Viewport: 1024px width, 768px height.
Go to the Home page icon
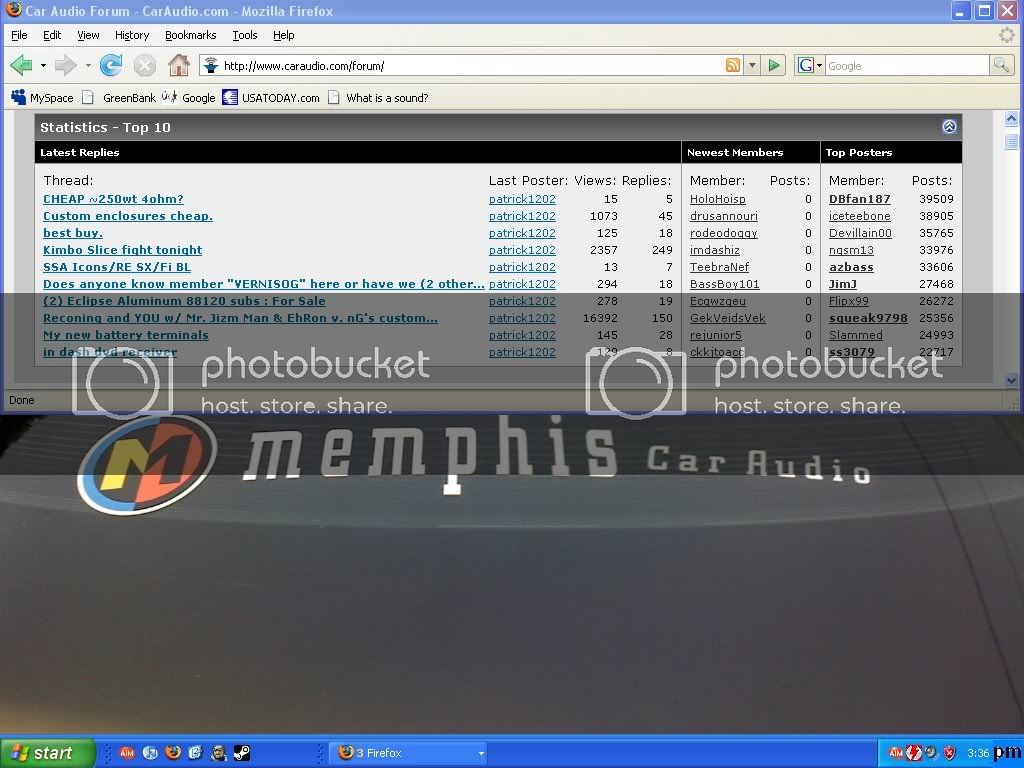pyautogui.click(x=178, y=65)
